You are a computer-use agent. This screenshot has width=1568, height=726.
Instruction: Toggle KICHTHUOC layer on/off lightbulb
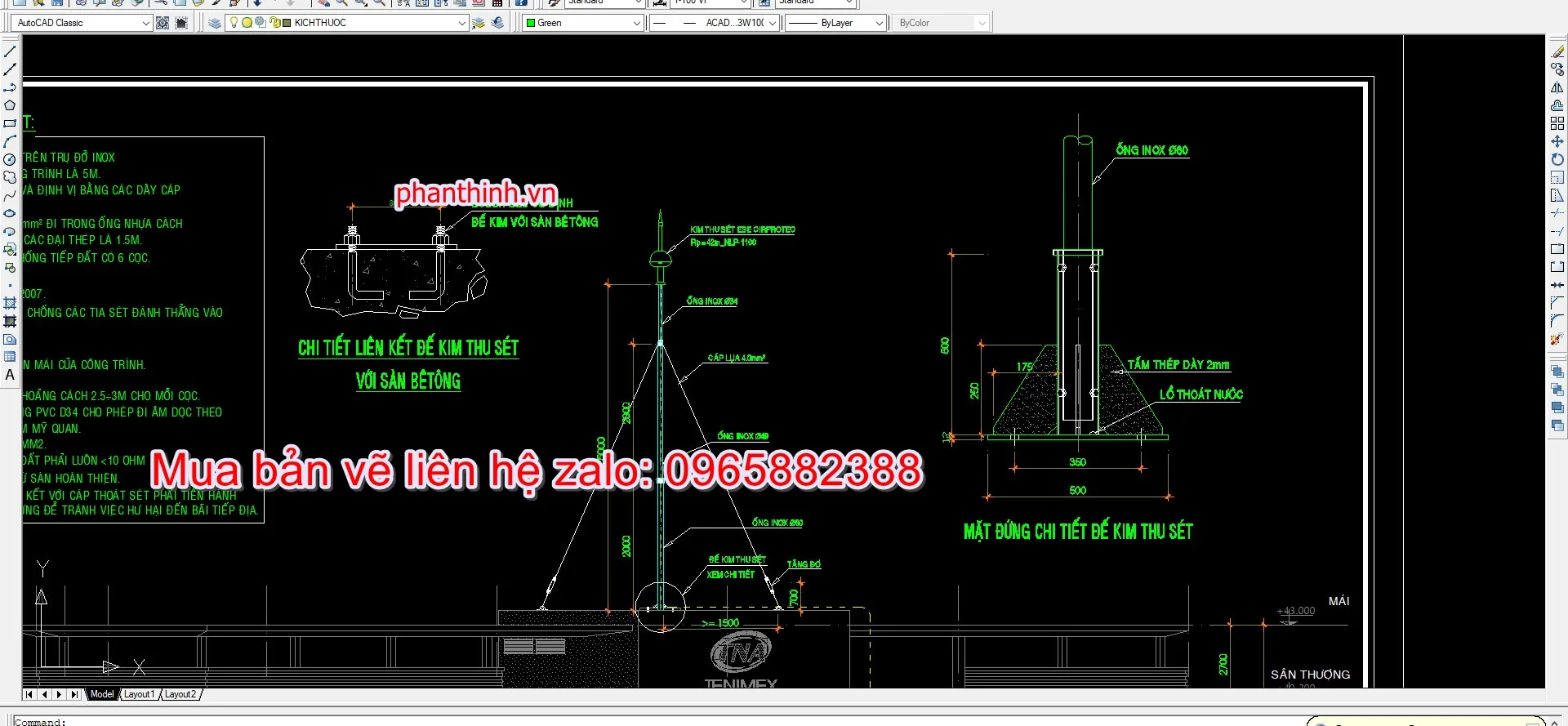(234, 23)
